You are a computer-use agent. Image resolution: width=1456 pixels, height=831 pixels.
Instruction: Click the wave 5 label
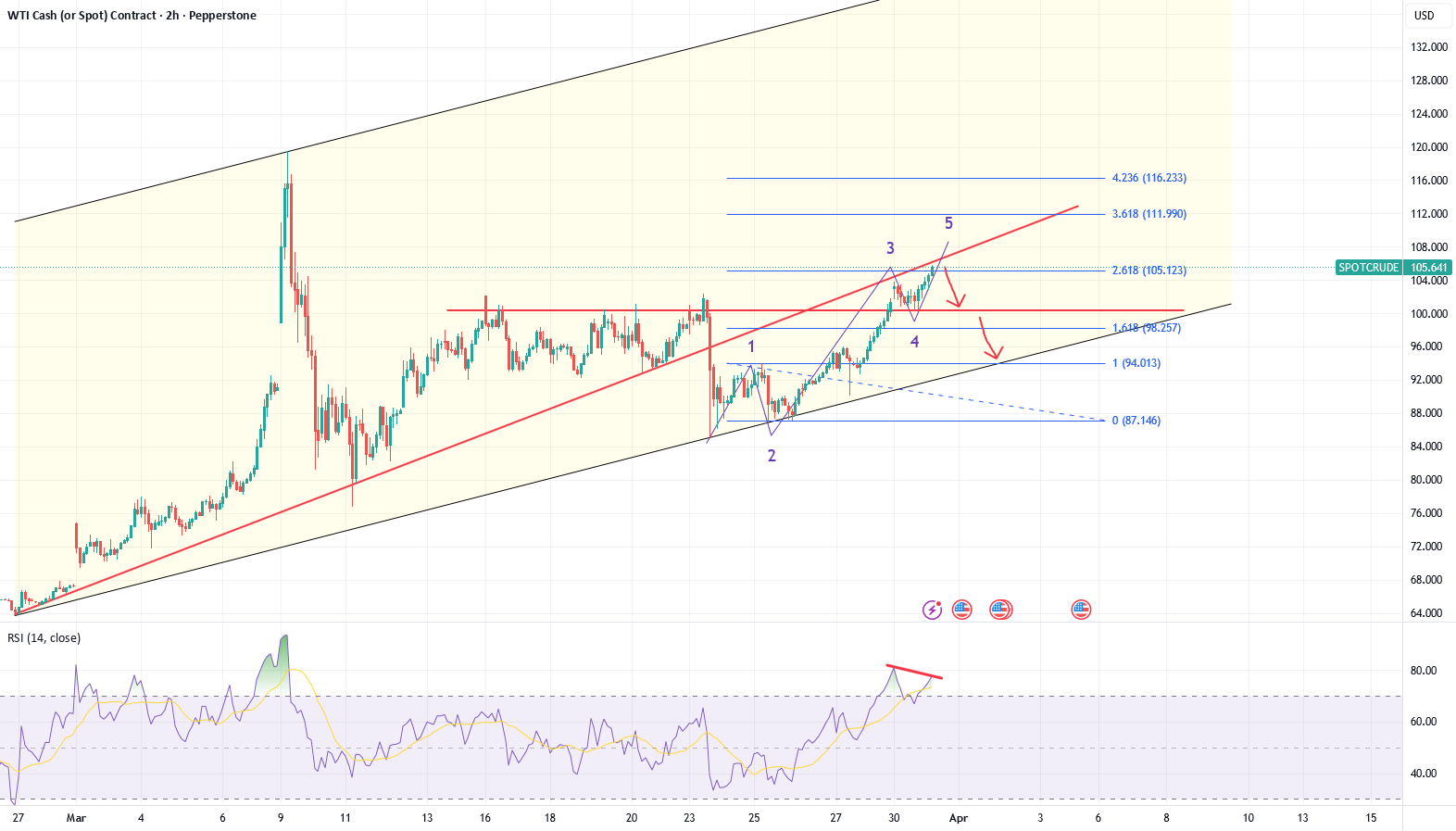(948, 223)
